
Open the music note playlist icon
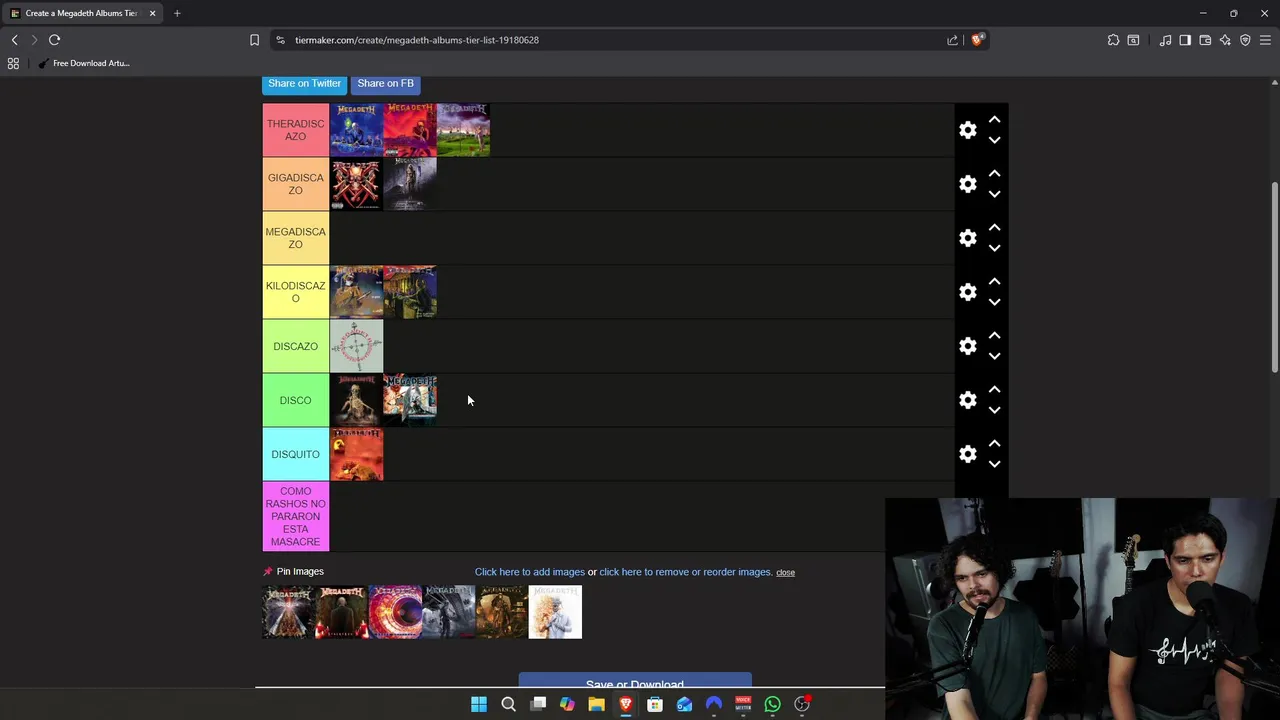1165,40
